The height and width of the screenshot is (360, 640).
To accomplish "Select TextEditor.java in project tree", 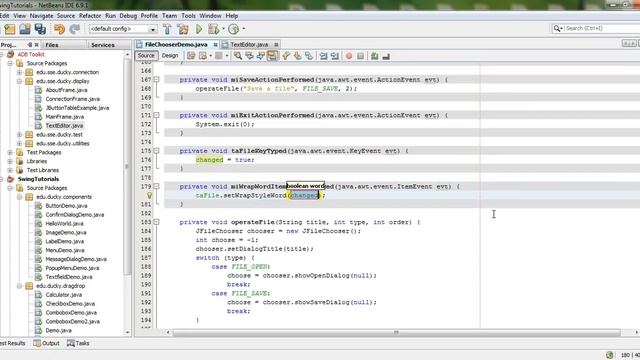I will [64, 126].
